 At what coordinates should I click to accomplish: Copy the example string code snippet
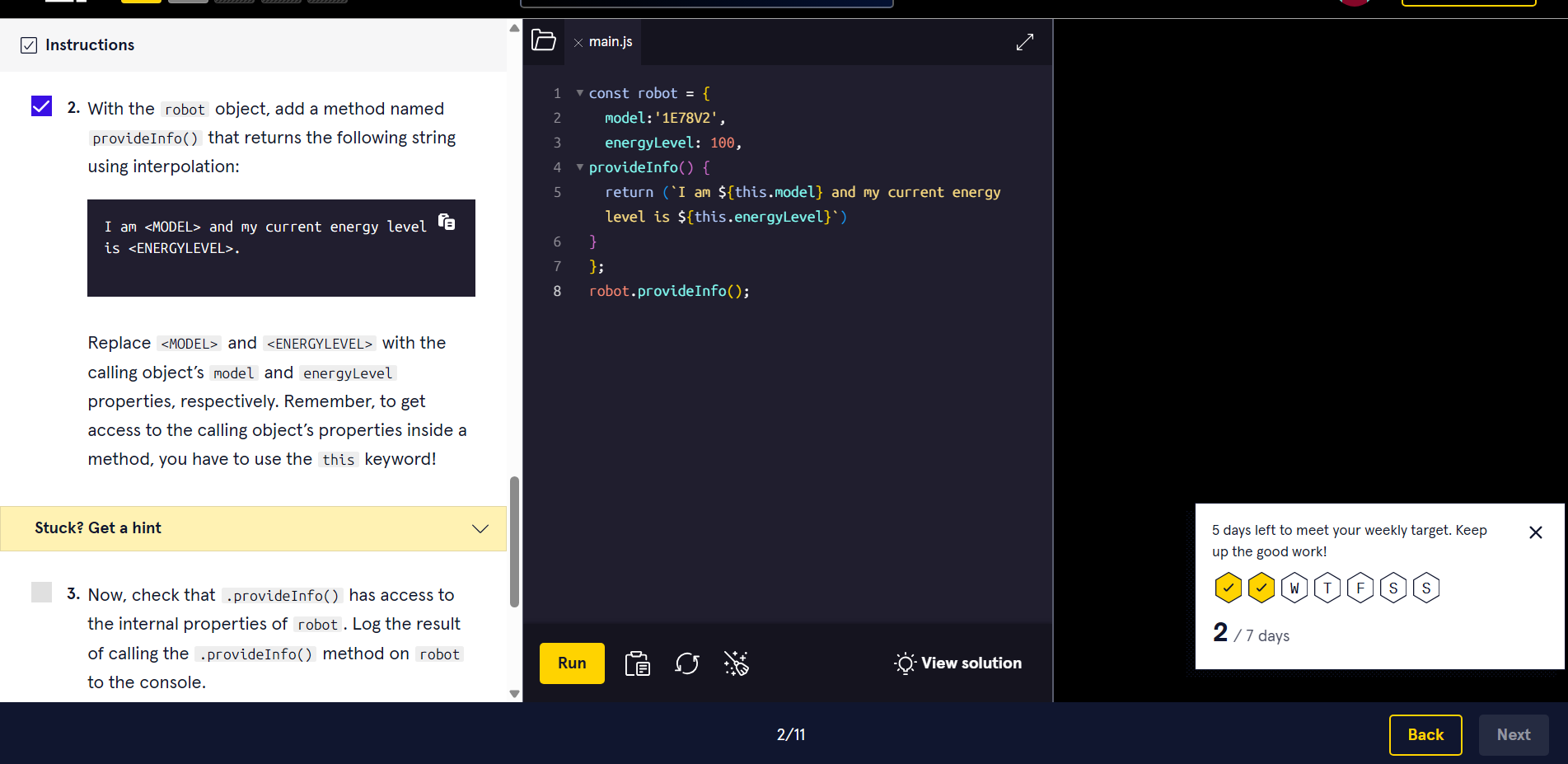(447, 222)
